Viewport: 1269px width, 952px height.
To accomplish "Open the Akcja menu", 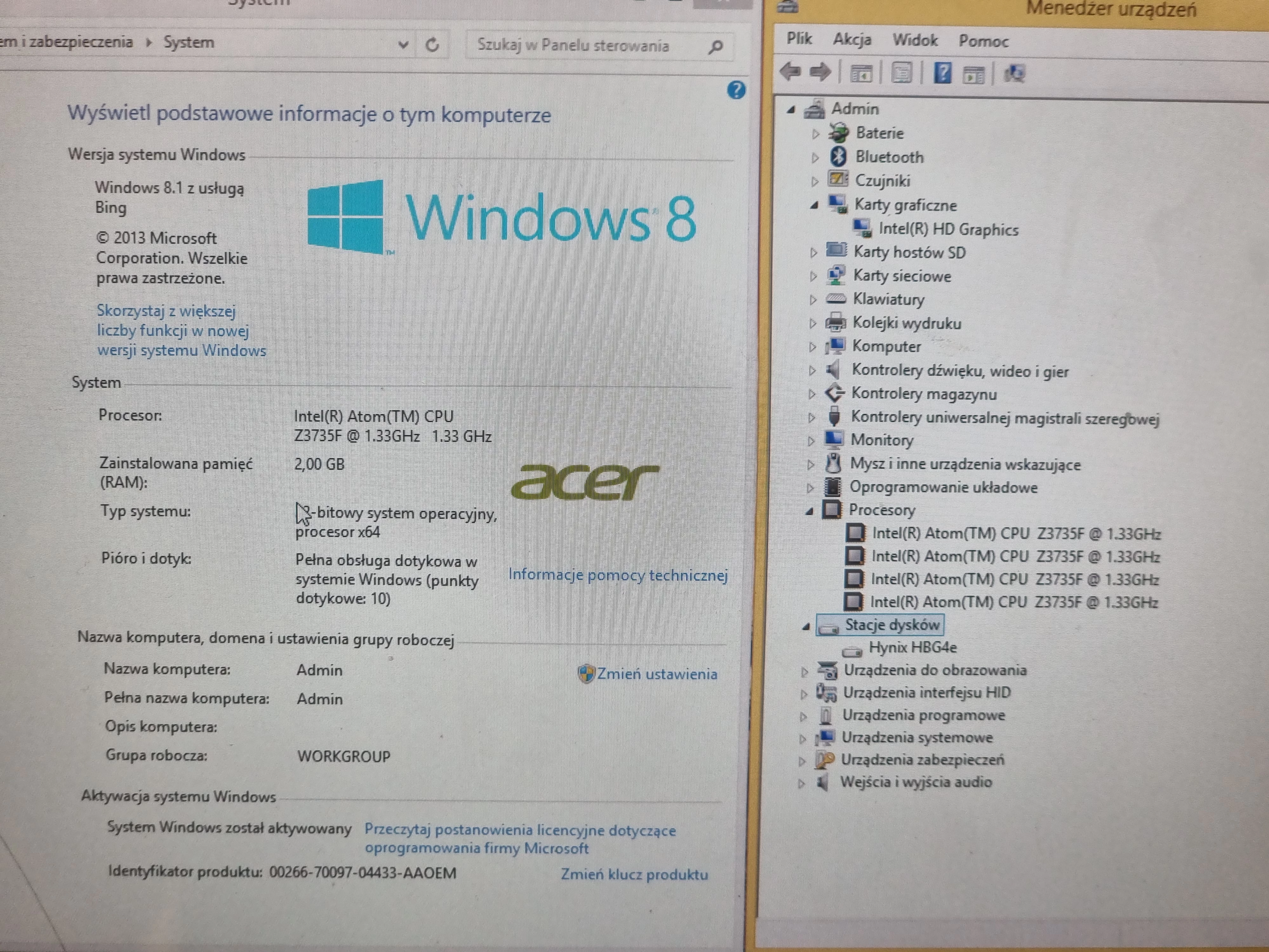I will (x=852, y=40).
